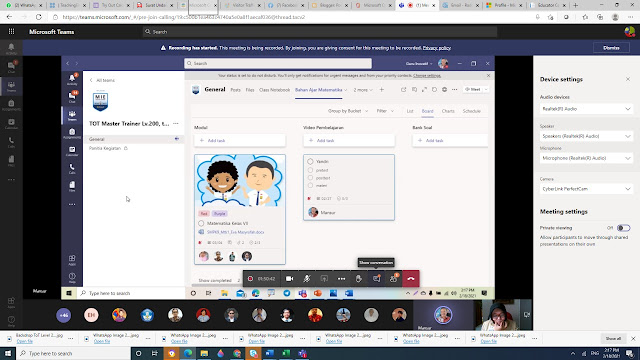640x360 pixels.
Task: Toggle Private viewing switch
Action: click(623, 228)
